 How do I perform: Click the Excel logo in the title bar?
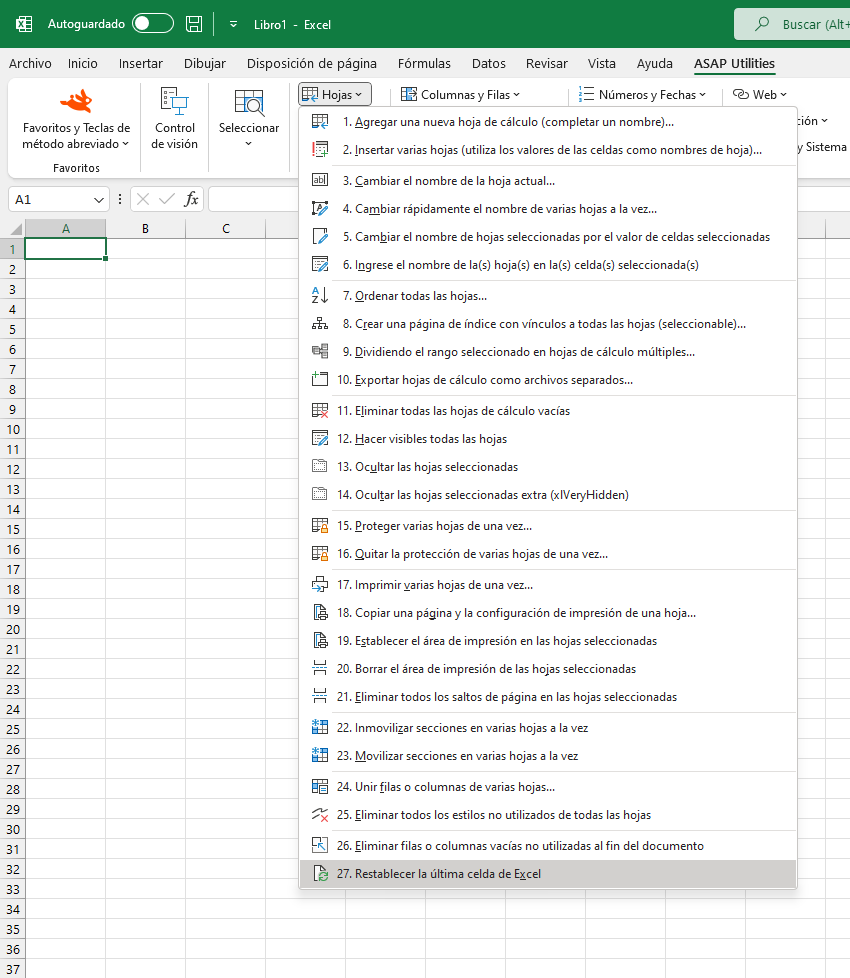pos(24,24)
